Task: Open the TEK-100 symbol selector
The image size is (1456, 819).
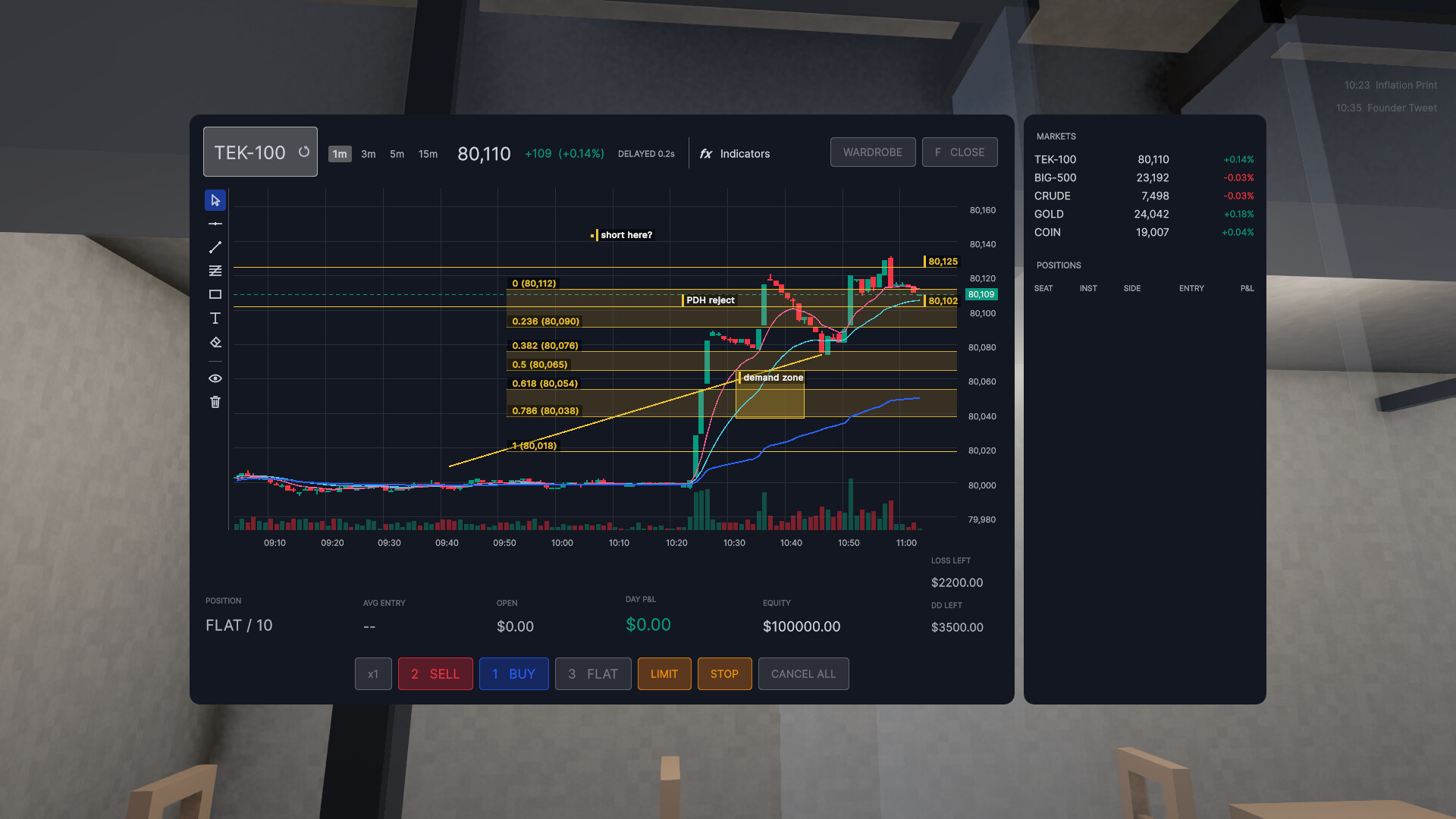Action: [260, 152]
